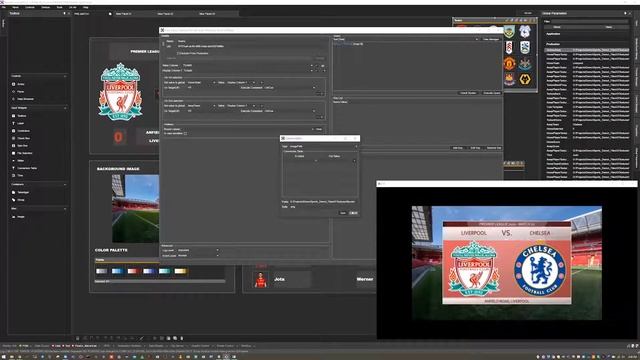This screenshot has width=640, height=360.
Task: Click the Burnley crest in Teams window
Action: [509, 31]
